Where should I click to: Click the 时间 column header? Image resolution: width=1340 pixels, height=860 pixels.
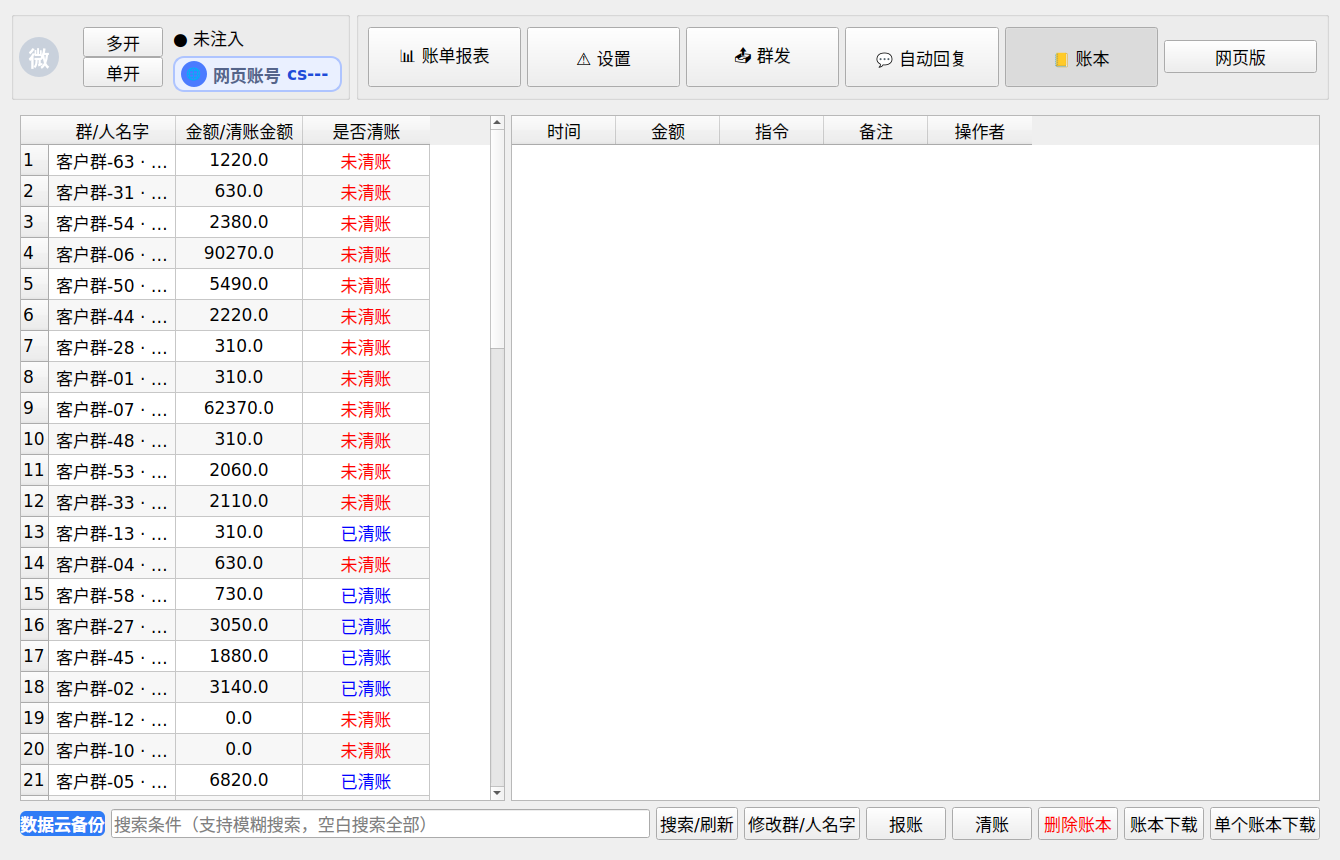tap(564, 131)
